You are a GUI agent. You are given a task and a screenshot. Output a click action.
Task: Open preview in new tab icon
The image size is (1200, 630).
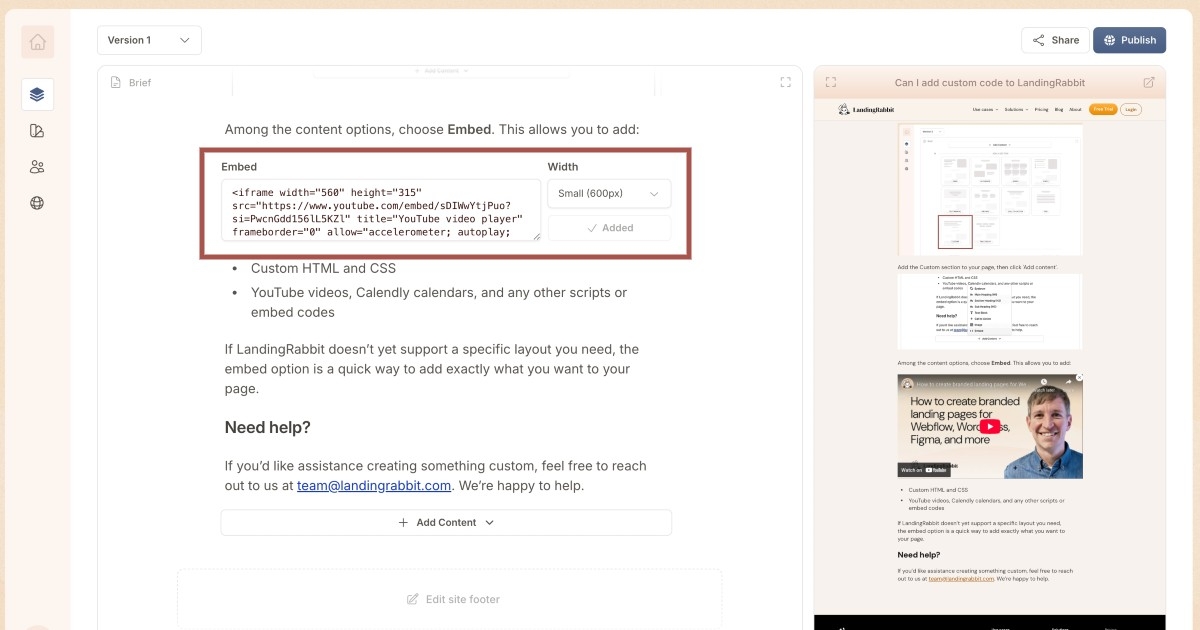pos(1149,83)
